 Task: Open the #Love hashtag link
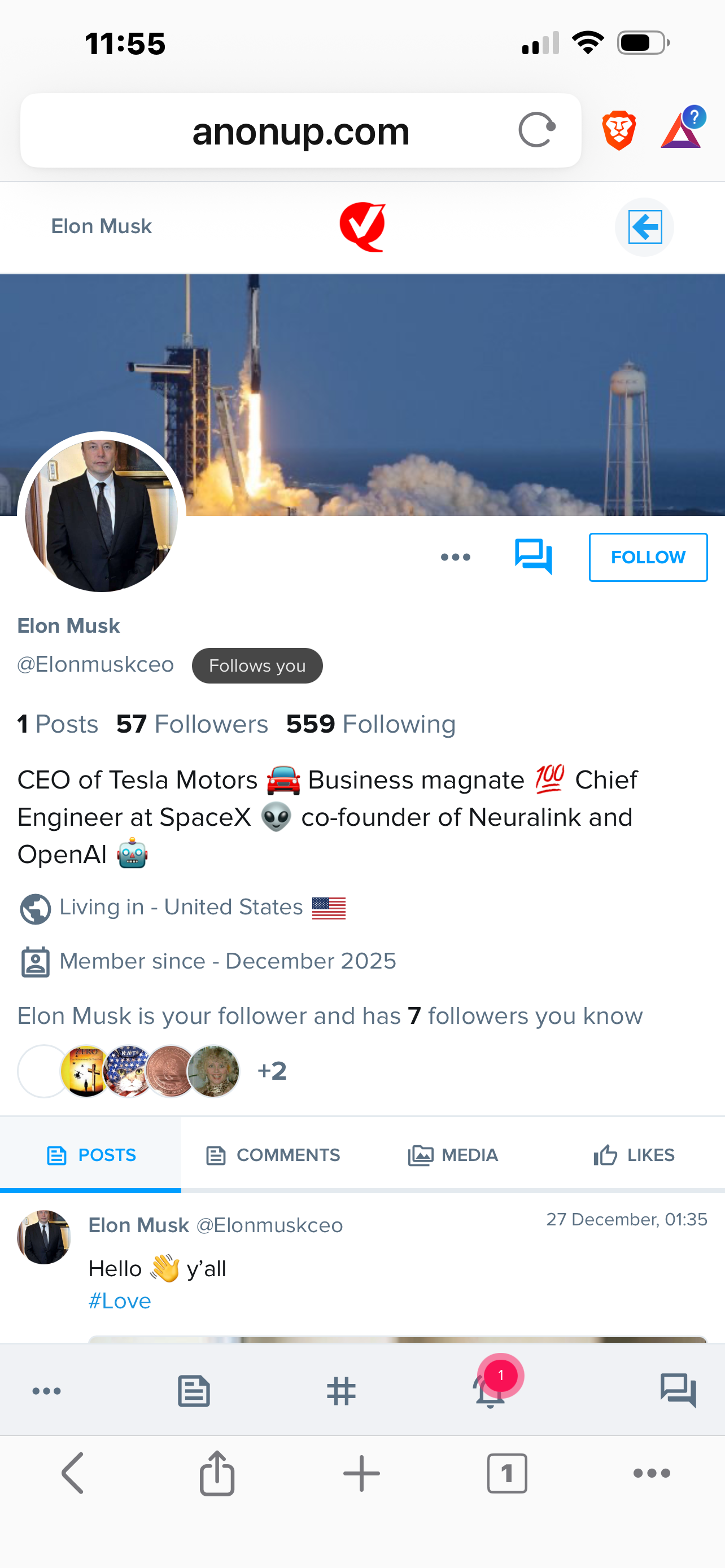pos(119,1301)
